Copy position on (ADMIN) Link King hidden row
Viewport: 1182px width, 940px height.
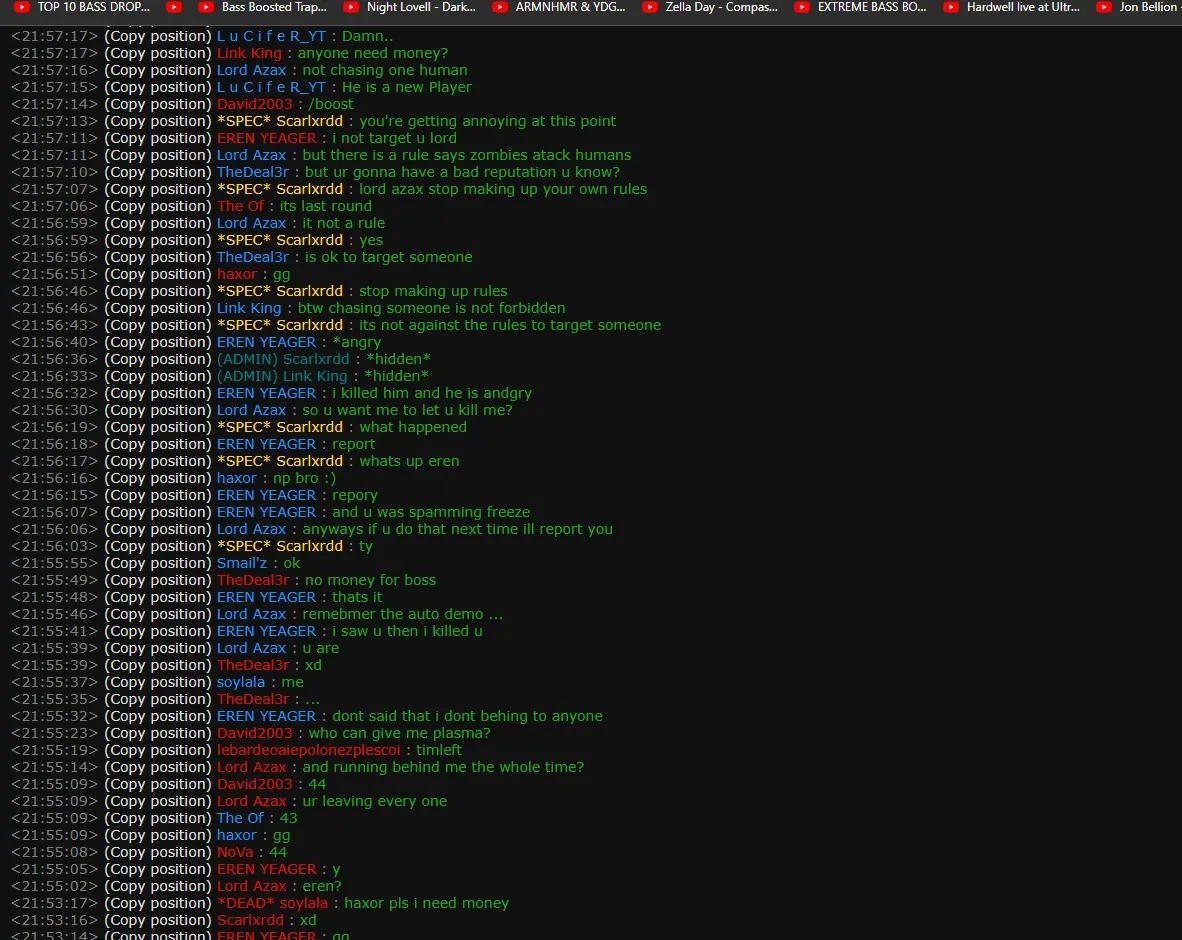(158, 376)
